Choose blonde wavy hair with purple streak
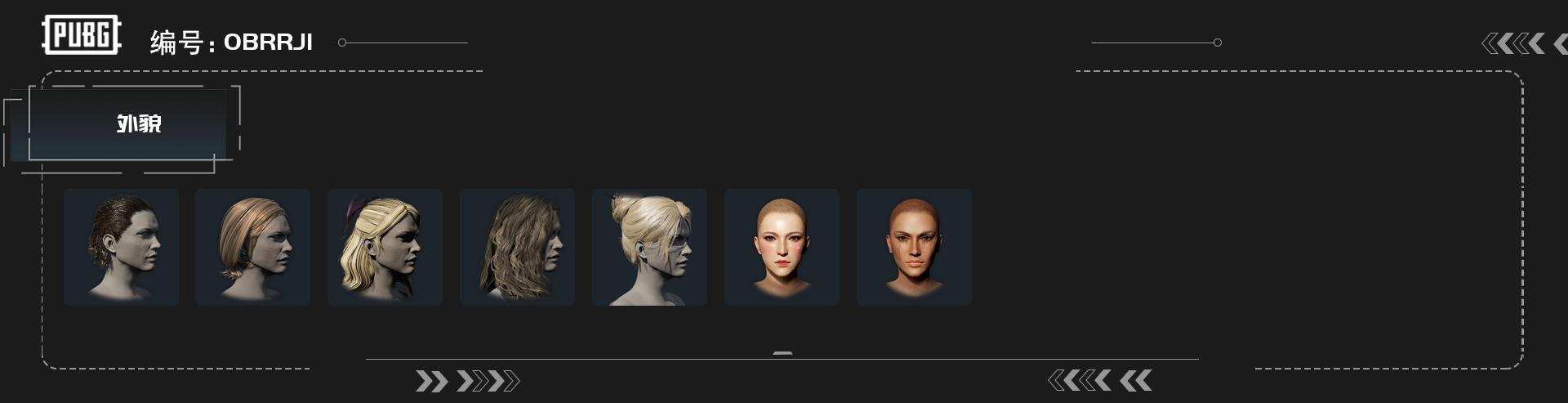The image size is (1568, 403). coord(385,247)
